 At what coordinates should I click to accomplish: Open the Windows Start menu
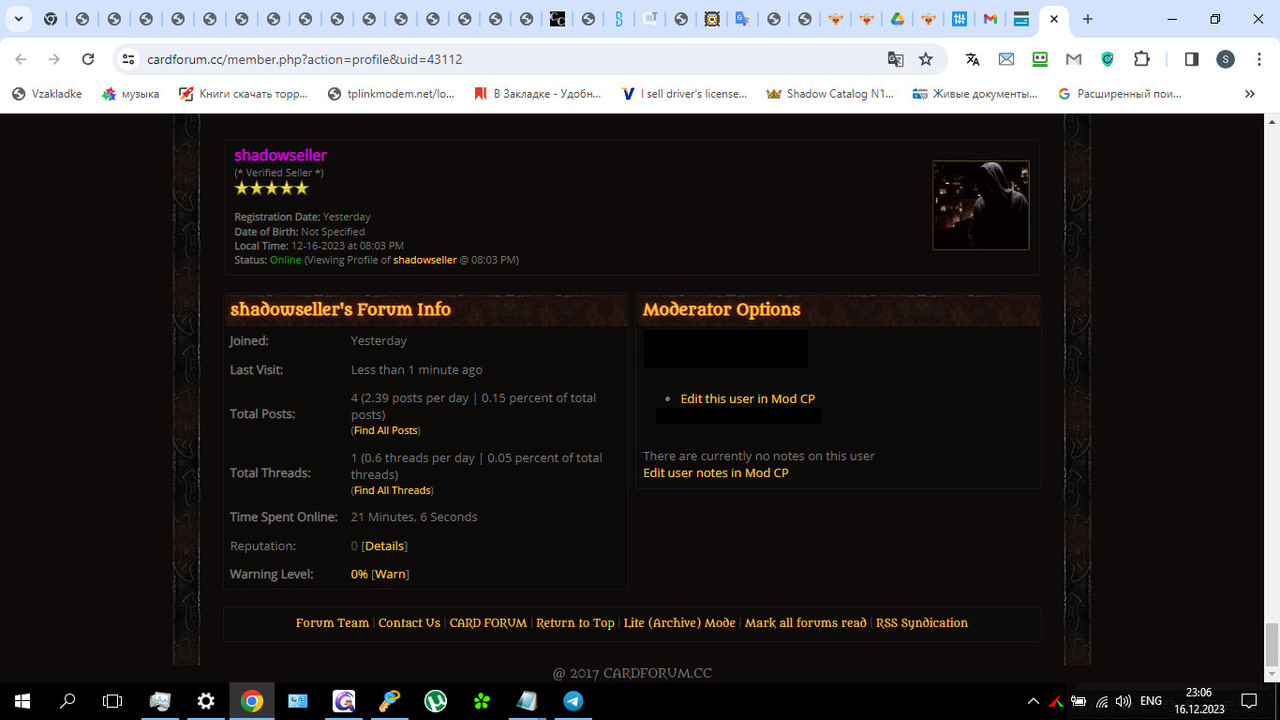22,701
